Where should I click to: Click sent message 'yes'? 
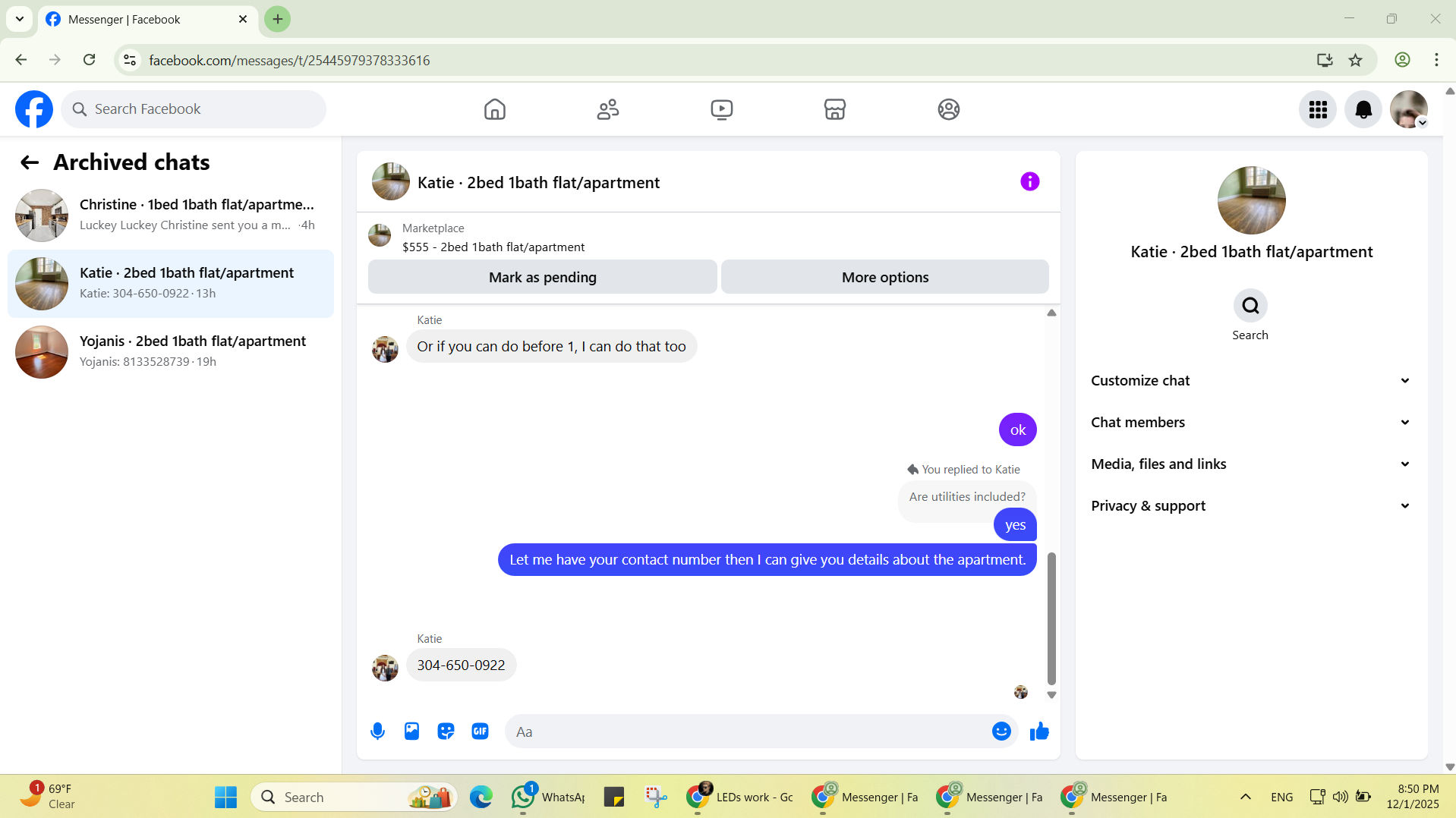coord(1015,525)
